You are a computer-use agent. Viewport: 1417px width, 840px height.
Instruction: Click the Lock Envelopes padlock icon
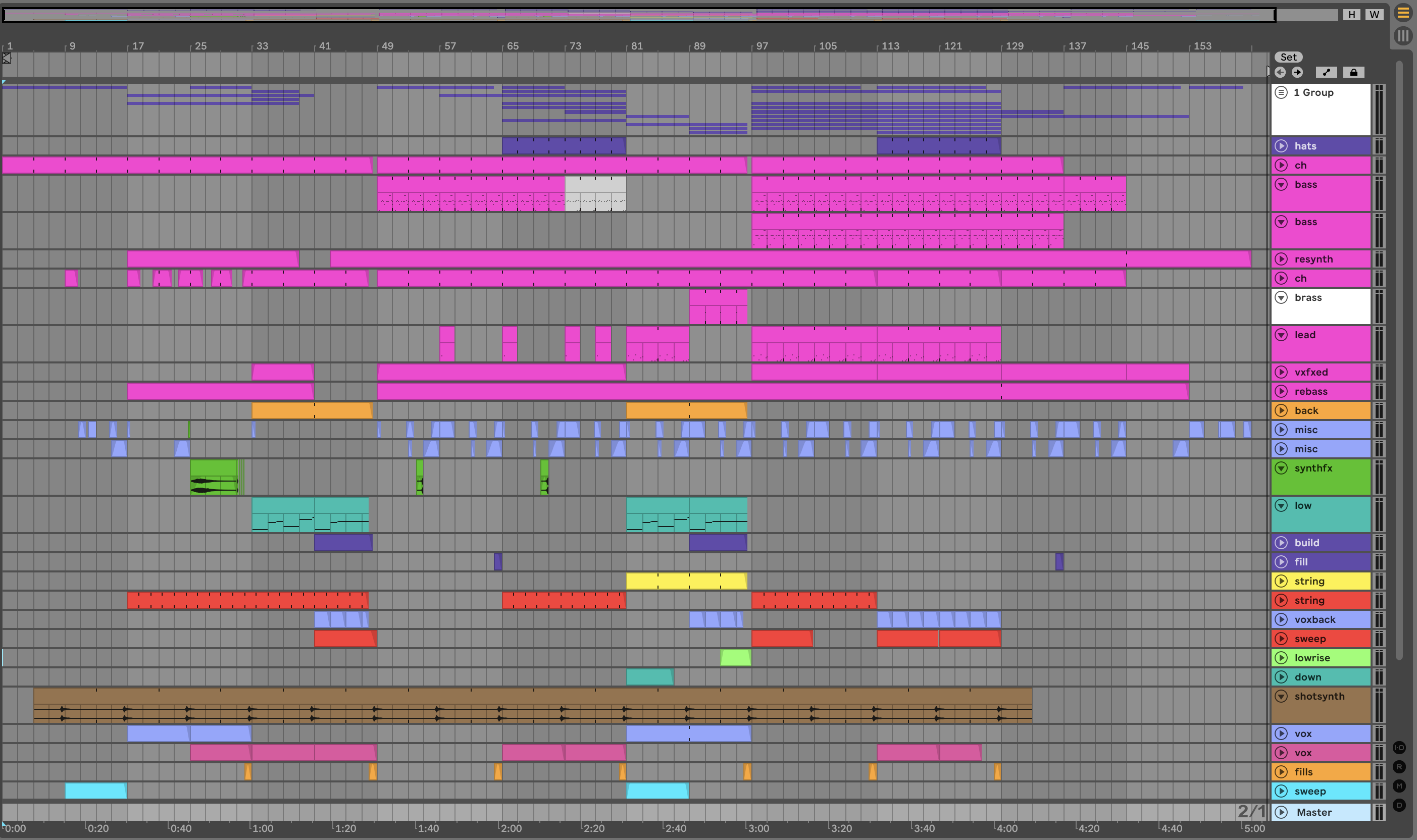pyautogui.click(x=1353, y=72)
